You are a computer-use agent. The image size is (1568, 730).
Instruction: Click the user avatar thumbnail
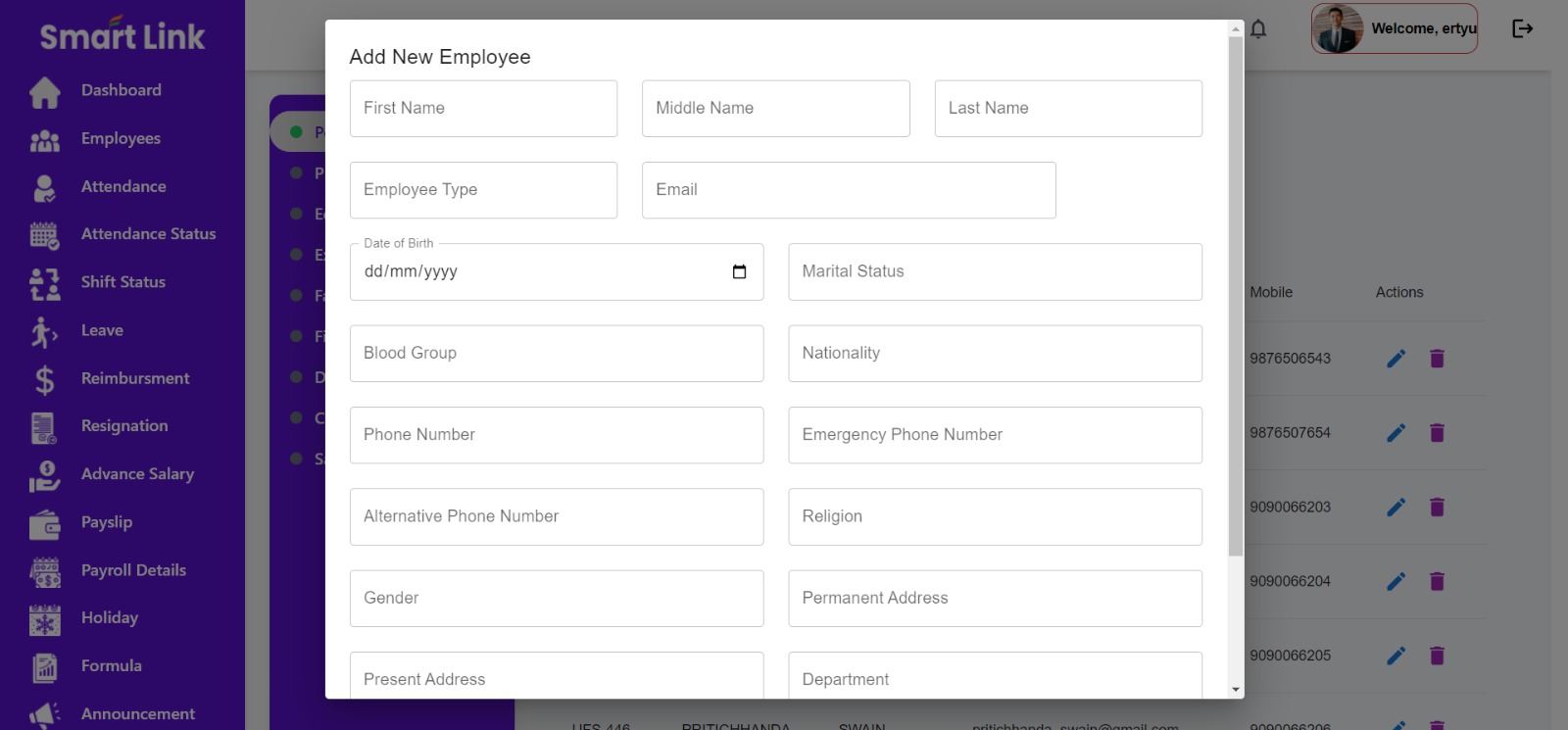coord(1338,28)
